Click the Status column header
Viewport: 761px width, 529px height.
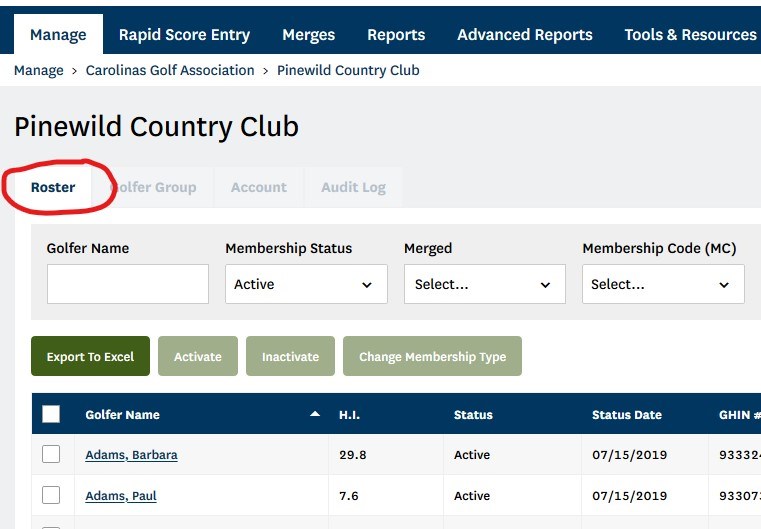click(473, 415)
